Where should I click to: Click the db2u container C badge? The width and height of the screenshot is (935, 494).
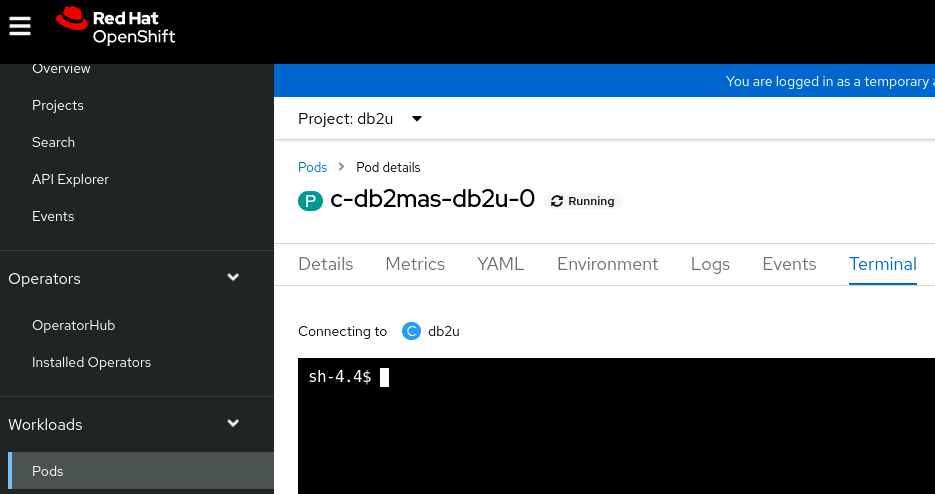(411, 331)
